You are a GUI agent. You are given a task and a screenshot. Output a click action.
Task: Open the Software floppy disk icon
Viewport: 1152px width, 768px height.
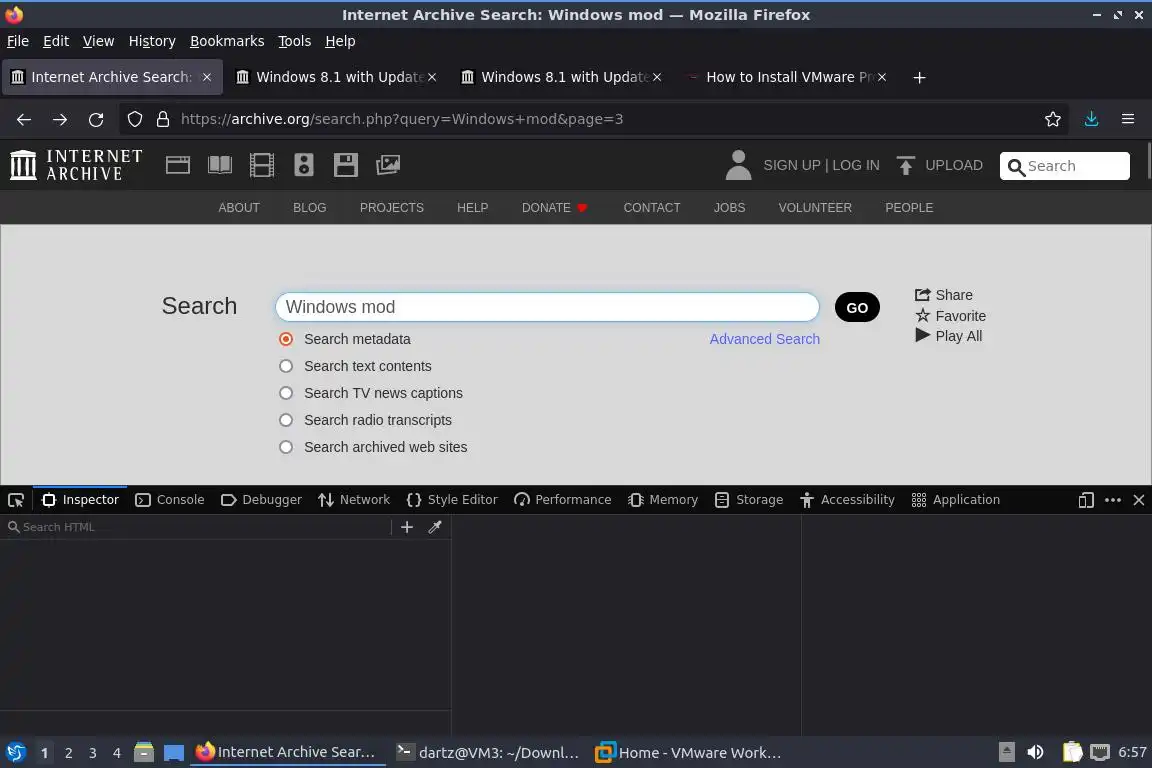click(345, 165)
